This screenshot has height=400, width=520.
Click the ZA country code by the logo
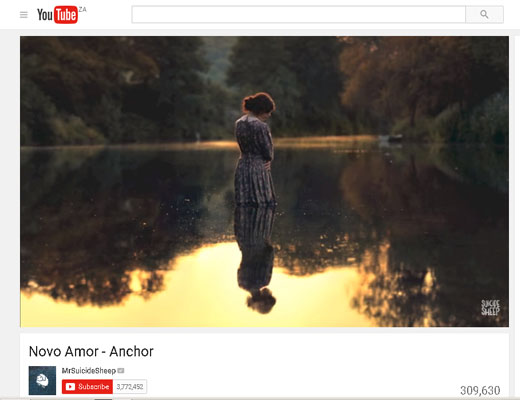point(82,9)
